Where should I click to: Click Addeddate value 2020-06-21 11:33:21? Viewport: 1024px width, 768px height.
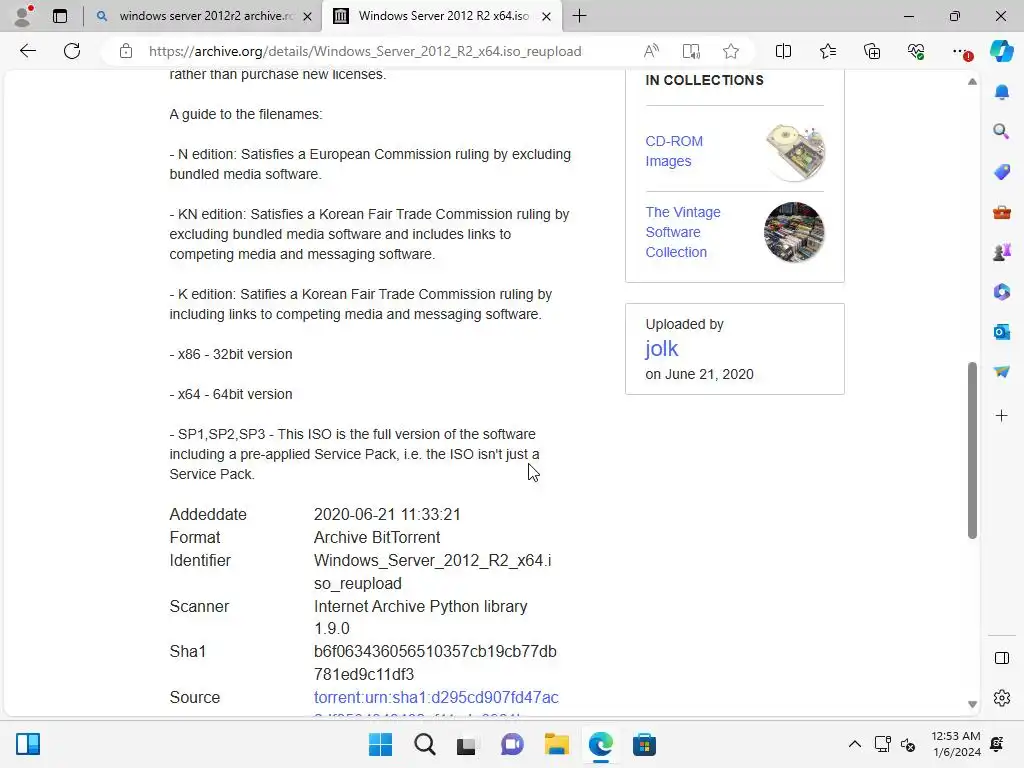click(387, 515)
